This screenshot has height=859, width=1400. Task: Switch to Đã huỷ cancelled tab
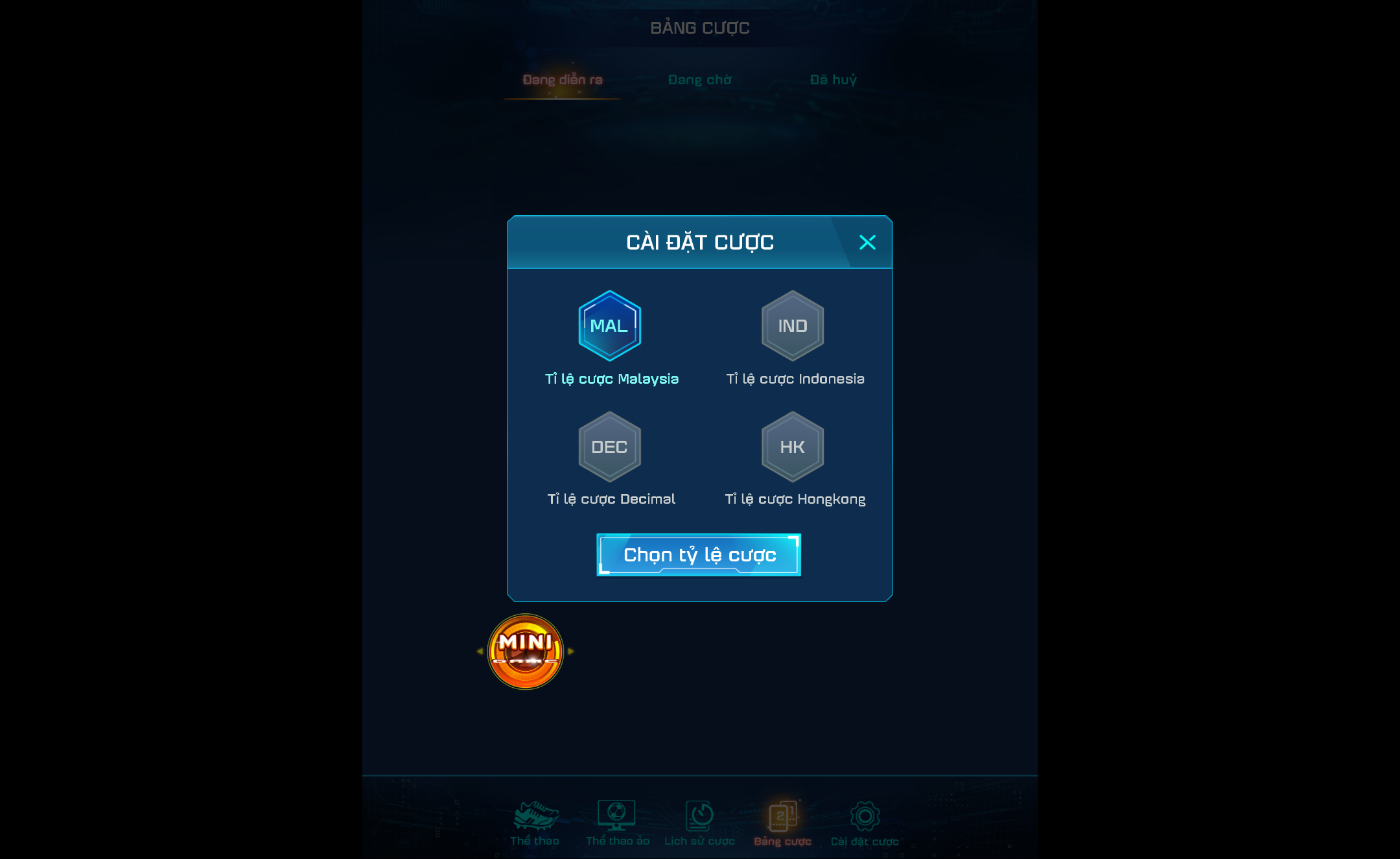tap(832, 80)
